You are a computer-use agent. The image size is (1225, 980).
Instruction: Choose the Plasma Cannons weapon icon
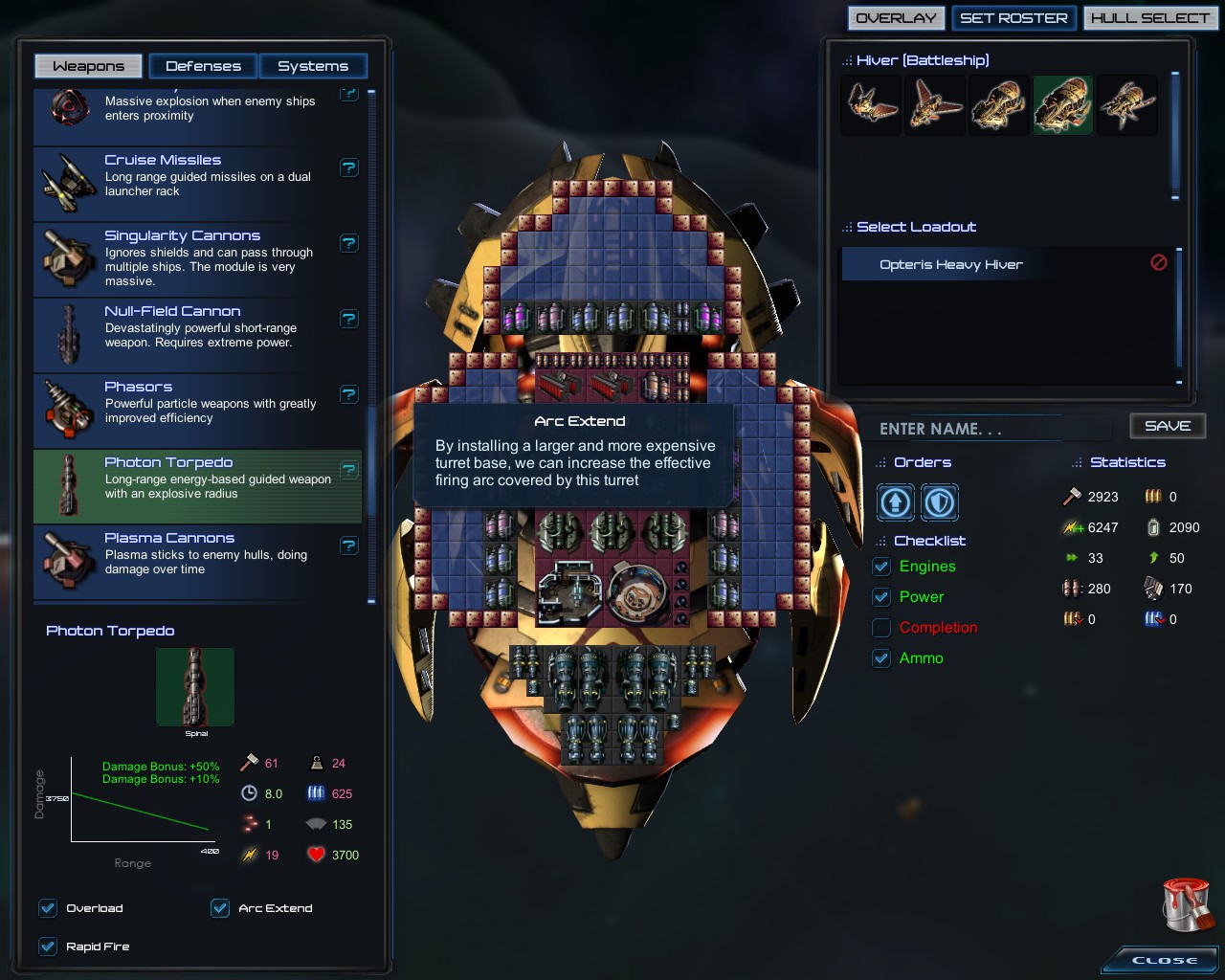pos(66,560)
